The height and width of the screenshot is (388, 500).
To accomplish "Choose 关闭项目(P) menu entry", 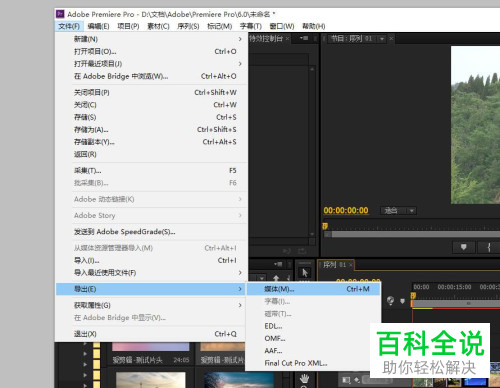I will 152,92.
